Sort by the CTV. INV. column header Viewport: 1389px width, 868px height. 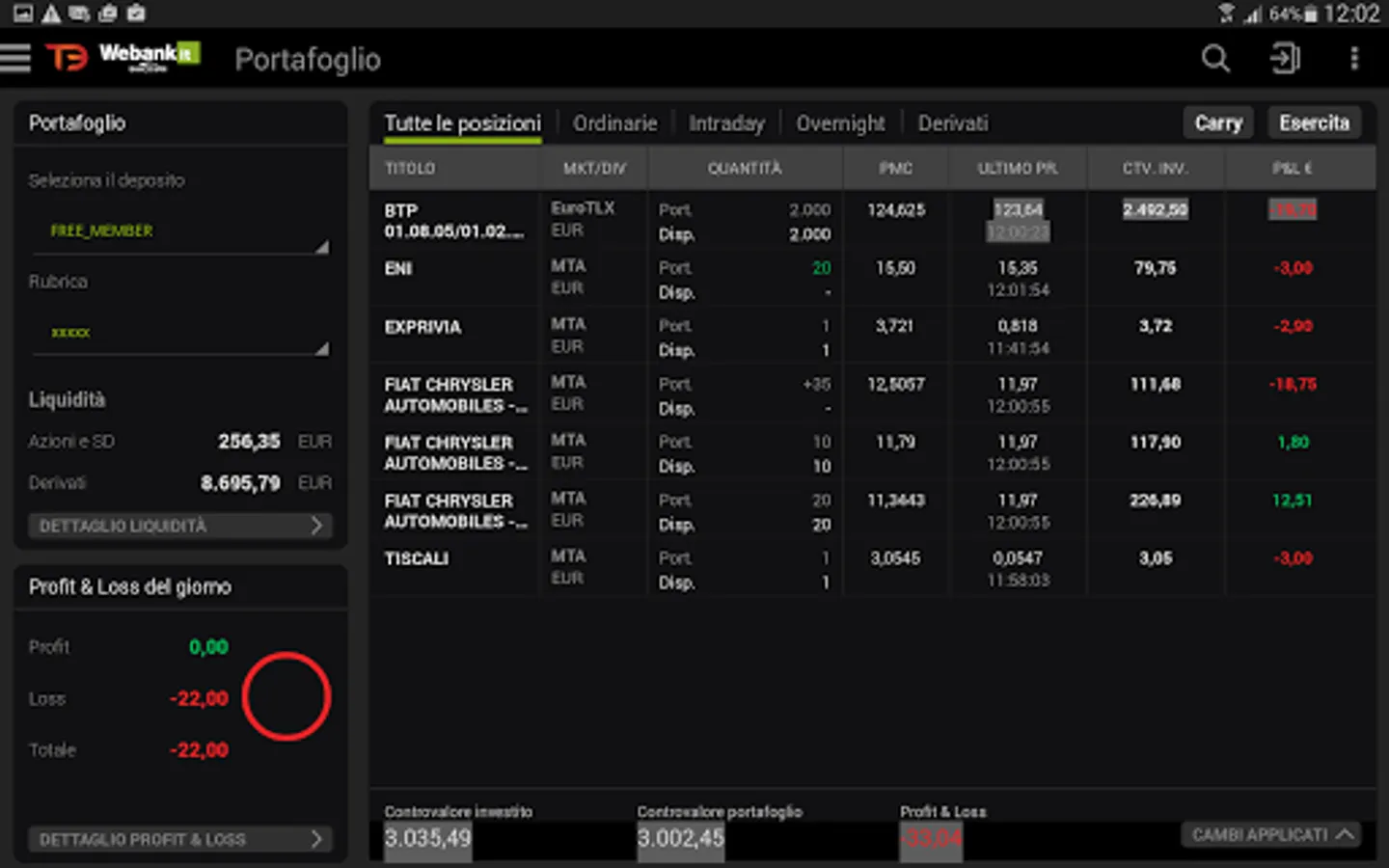[x=1155, y=168]
